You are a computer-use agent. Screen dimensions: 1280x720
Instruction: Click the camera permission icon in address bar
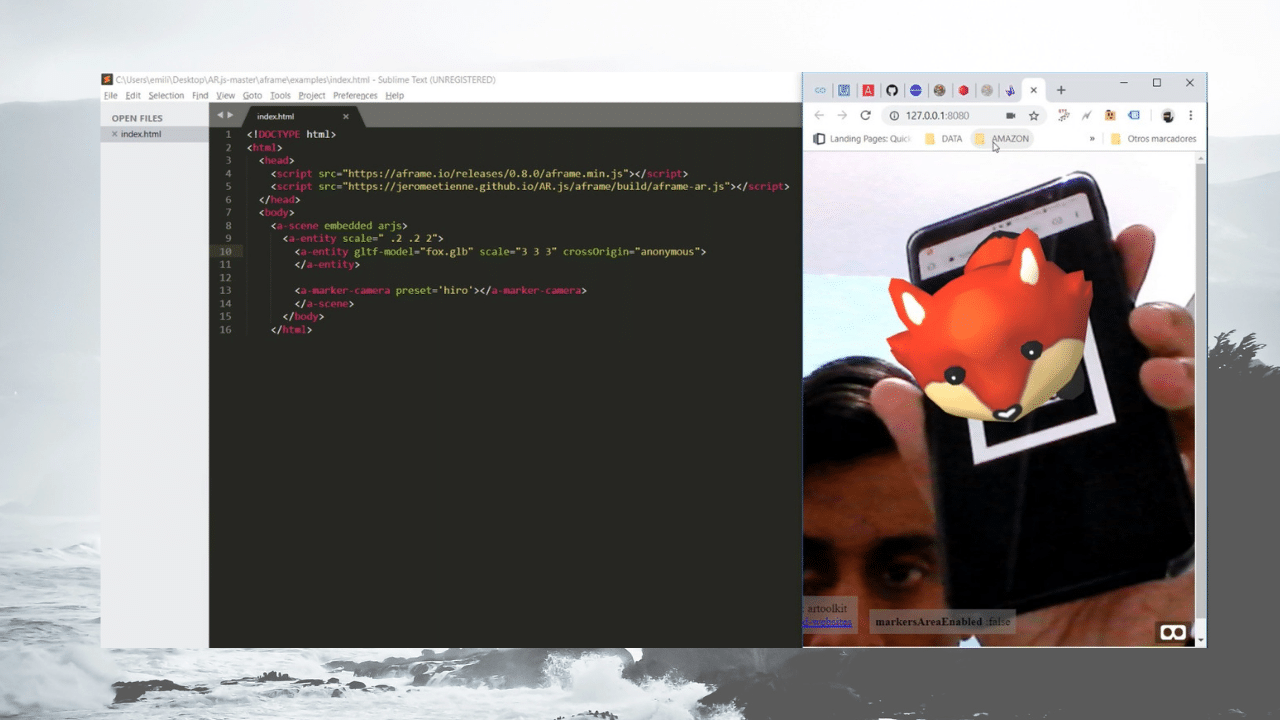pyautogui.click(x=1010, y=116)
